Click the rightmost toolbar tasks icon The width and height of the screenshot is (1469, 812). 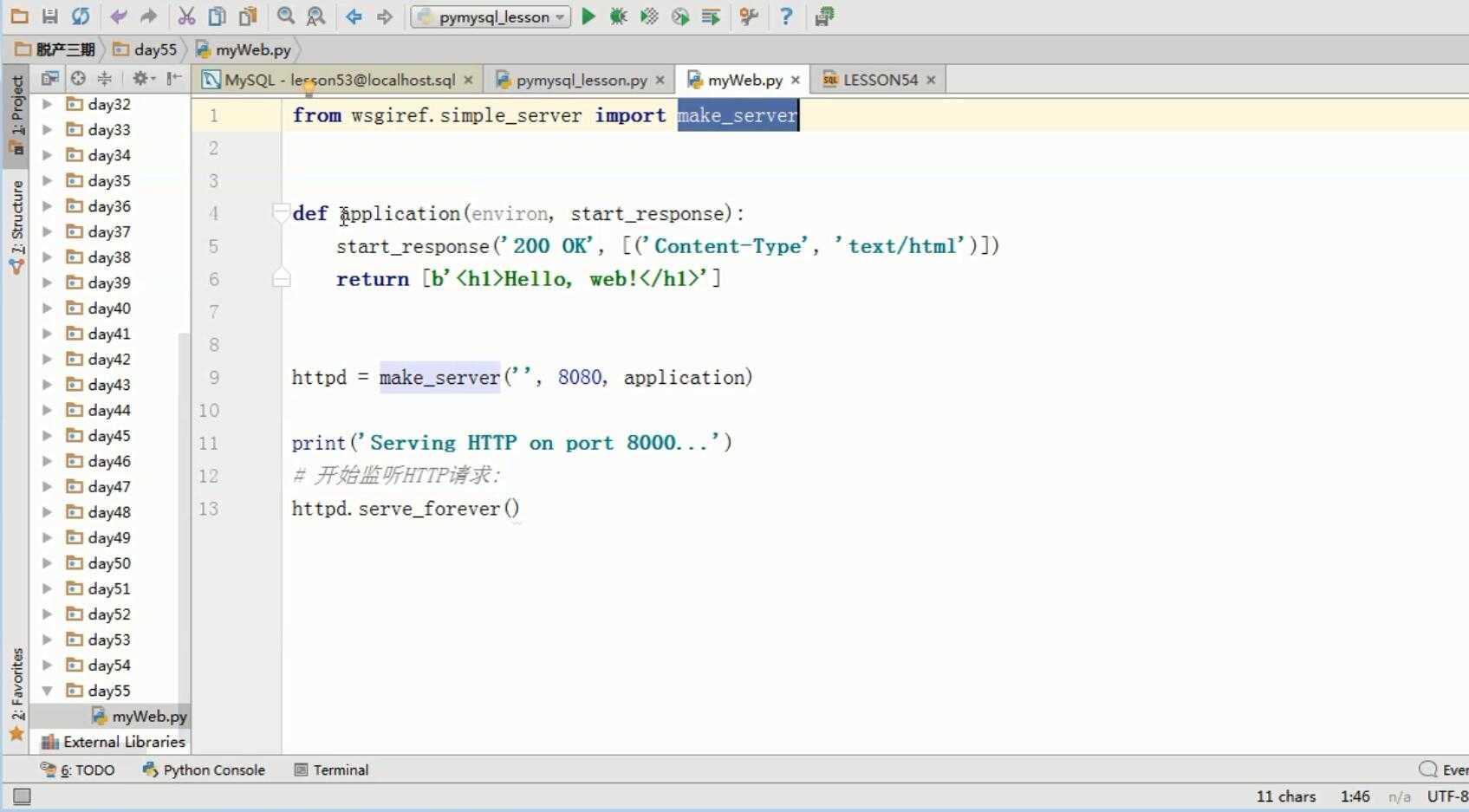(824, 16)
